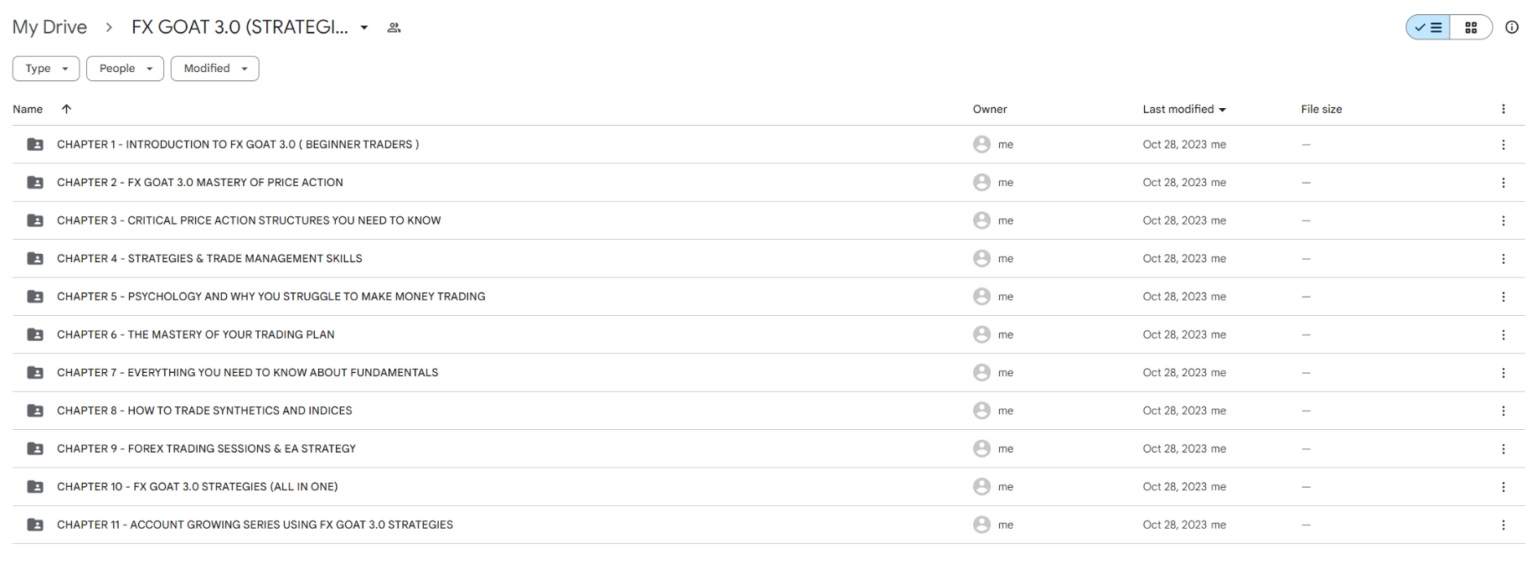1536x564 pixels.
Task: Open Chapter 4 Strategies & Trade Management folder
Action: click(x=209, y=259)
